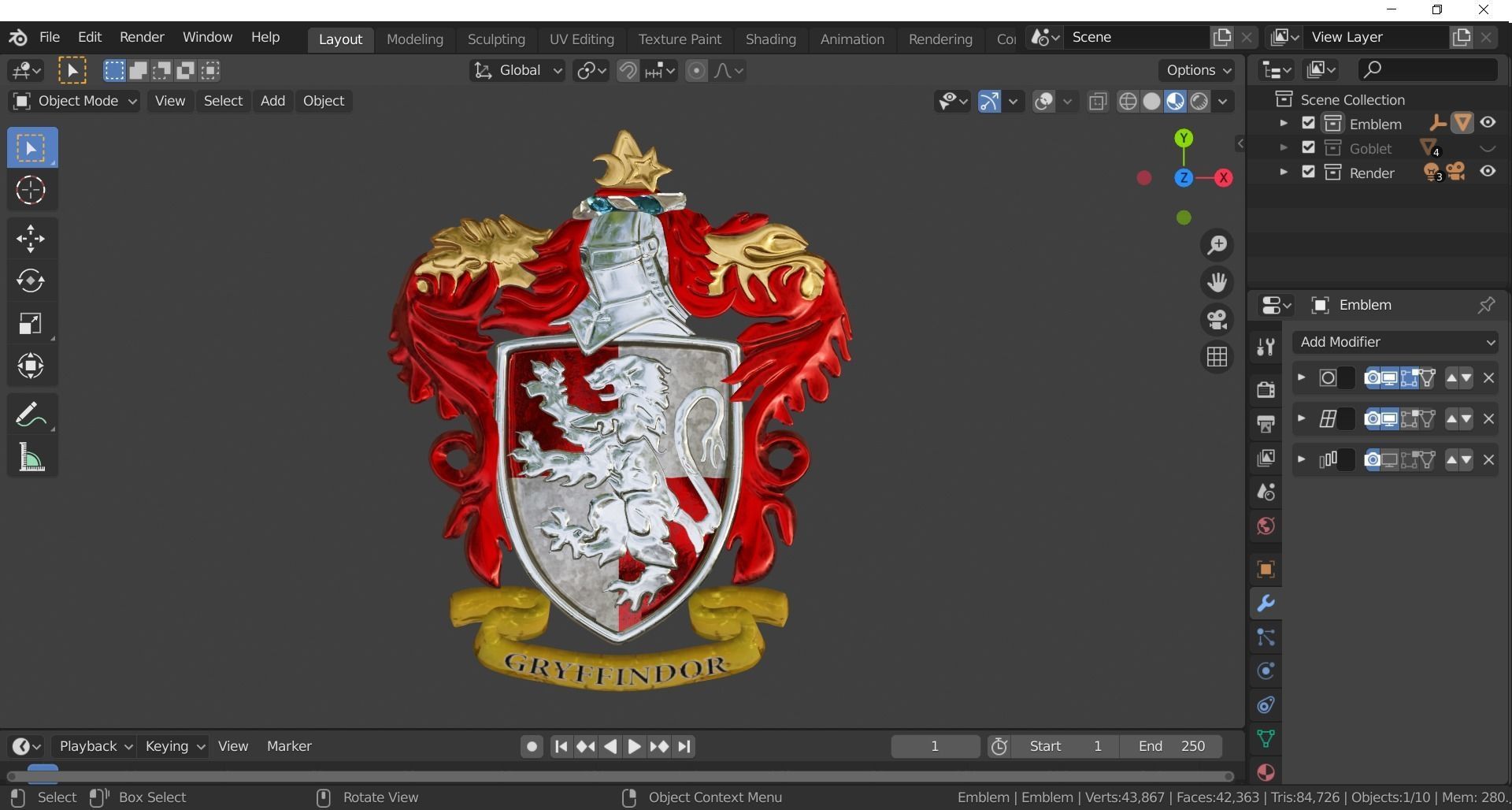The width and height of the screenshot is (1512, 810).
Task: Select the Annotate pencil tool
Action: point(31,414)
